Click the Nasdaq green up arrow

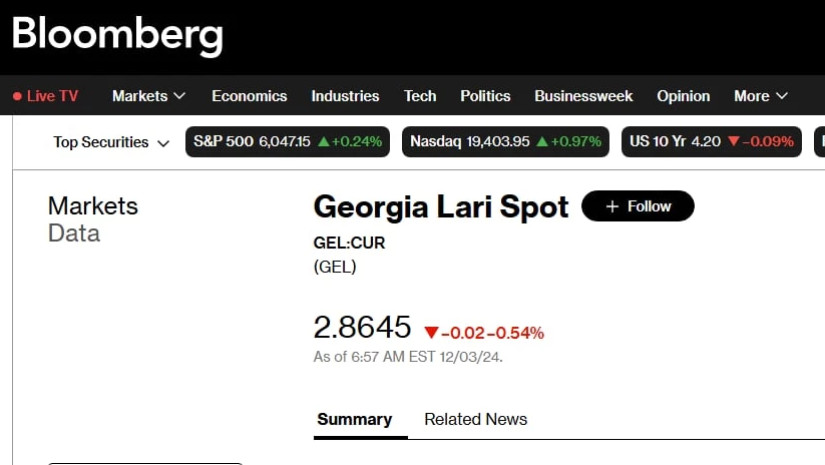tap(542, 142)
